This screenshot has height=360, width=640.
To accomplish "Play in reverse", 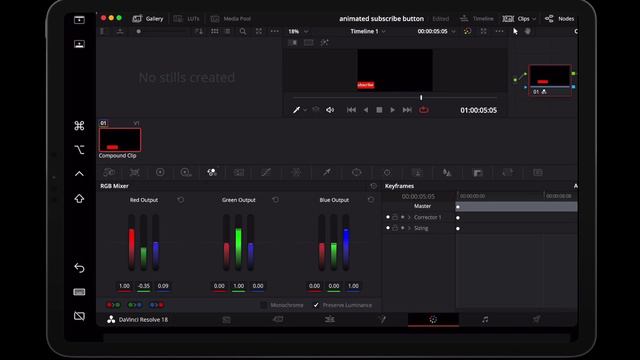I will pyautogui.click(x=366, y=110).
